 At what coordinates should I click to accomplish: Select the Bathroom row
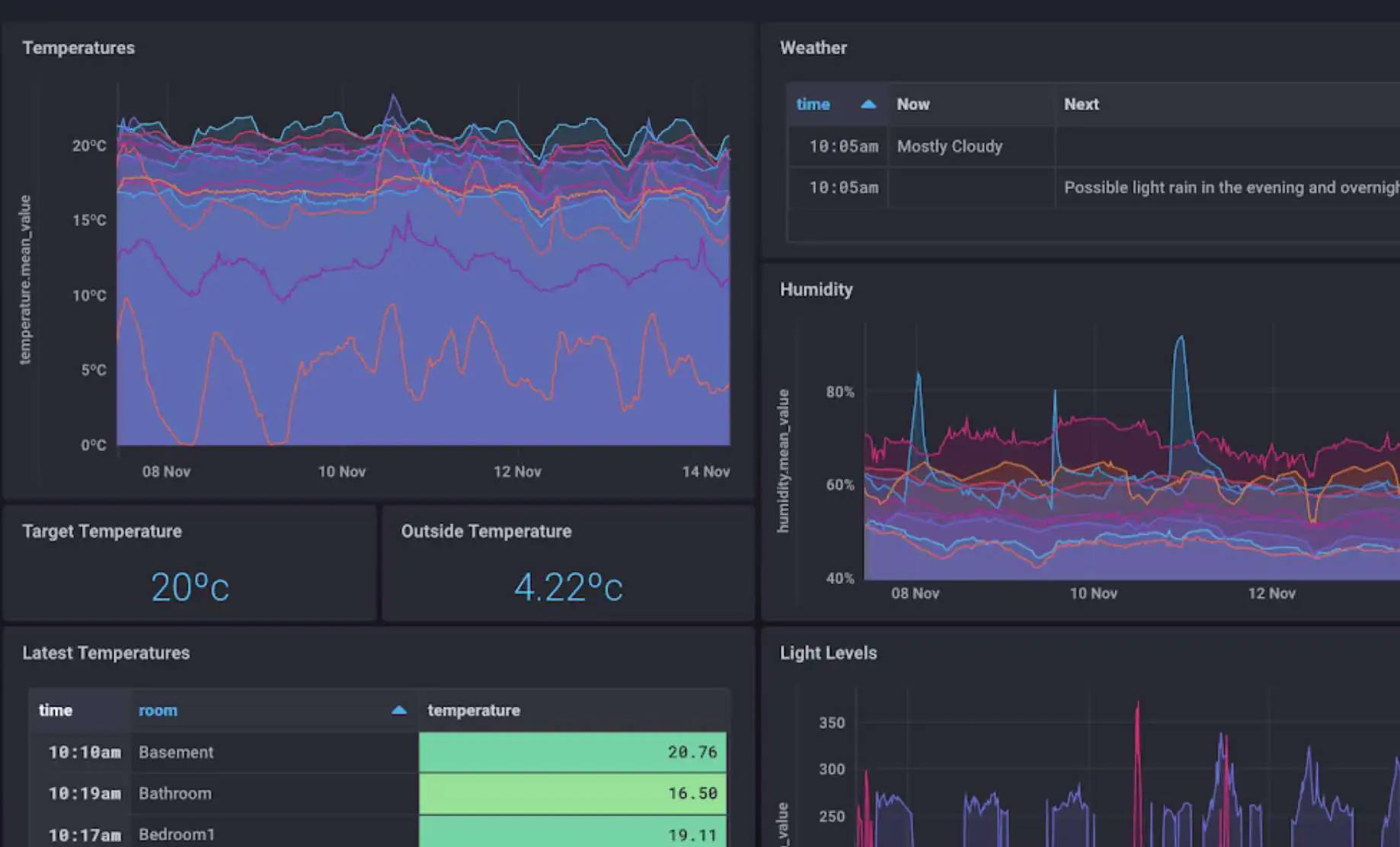(x=378, y=794)
